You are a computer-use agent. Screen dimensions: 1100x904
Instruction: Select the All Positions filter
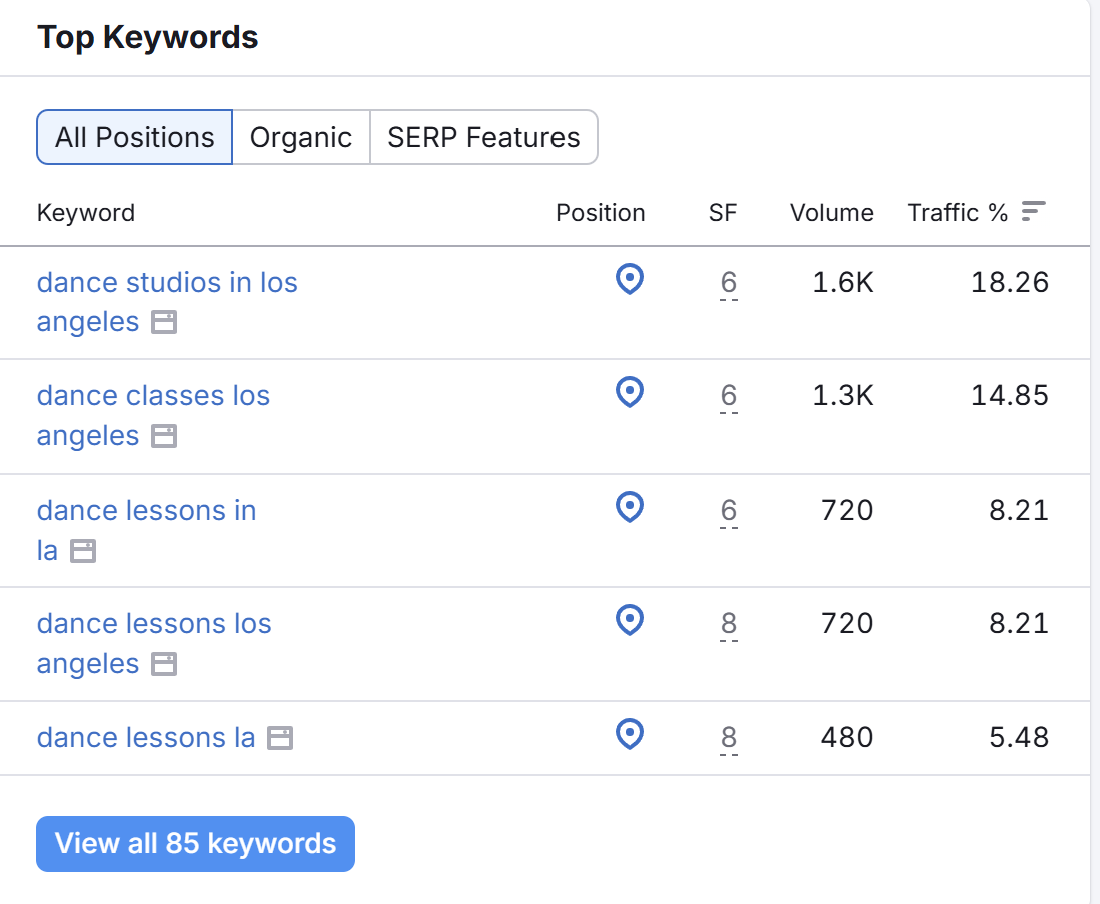[x=134, y=137]
